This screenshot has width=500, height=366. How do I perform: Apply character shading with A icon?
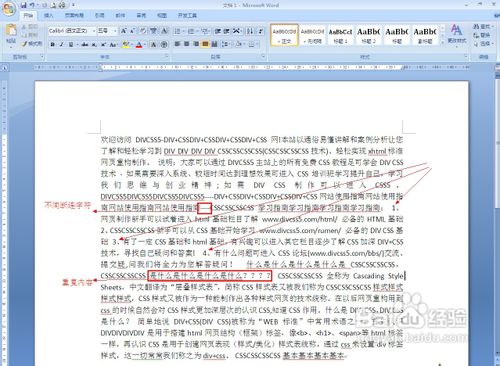(x=153, y=44)
